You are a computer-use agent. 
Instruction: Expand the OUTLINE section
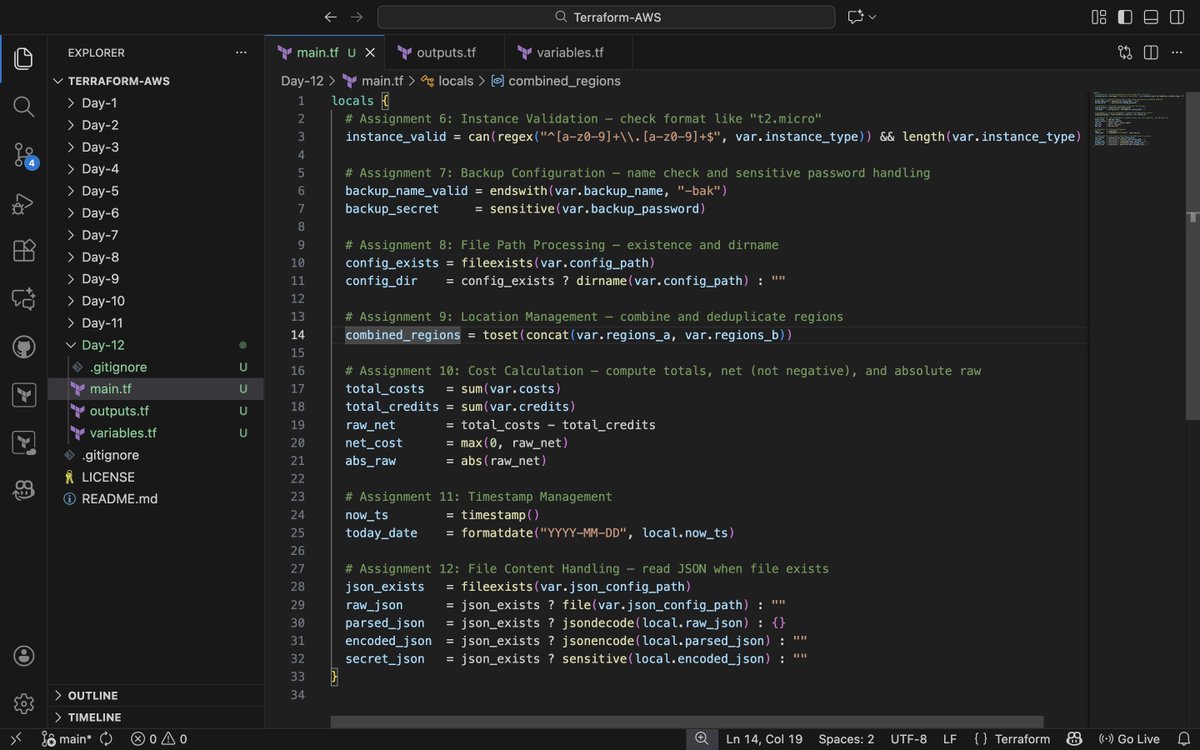pos(156,695)
